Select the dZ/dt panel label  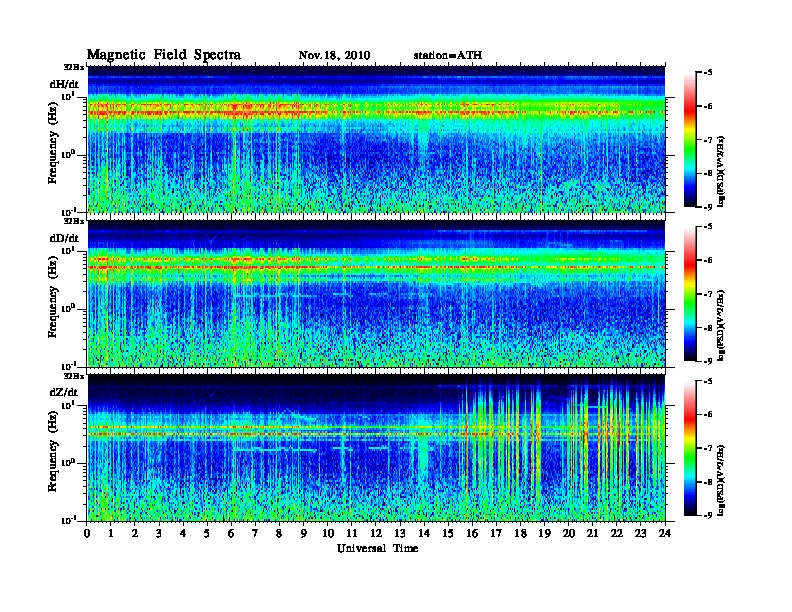coord(64,392)
